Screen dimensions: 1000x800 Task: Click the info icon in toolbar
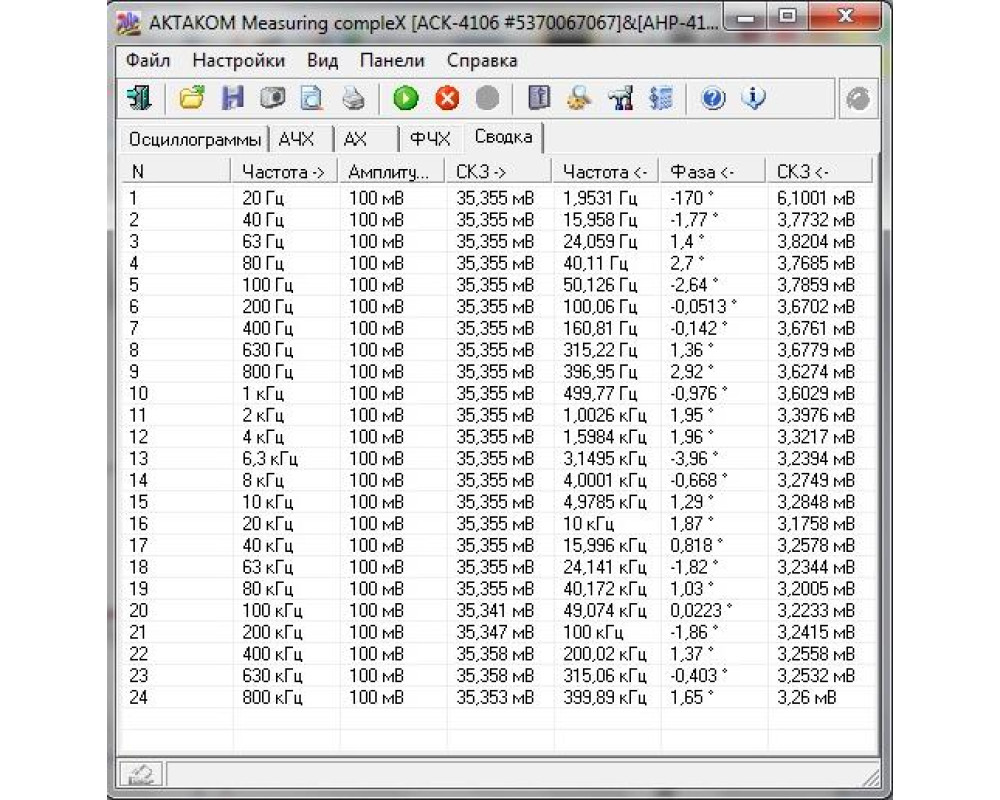(x=753, y=98)
